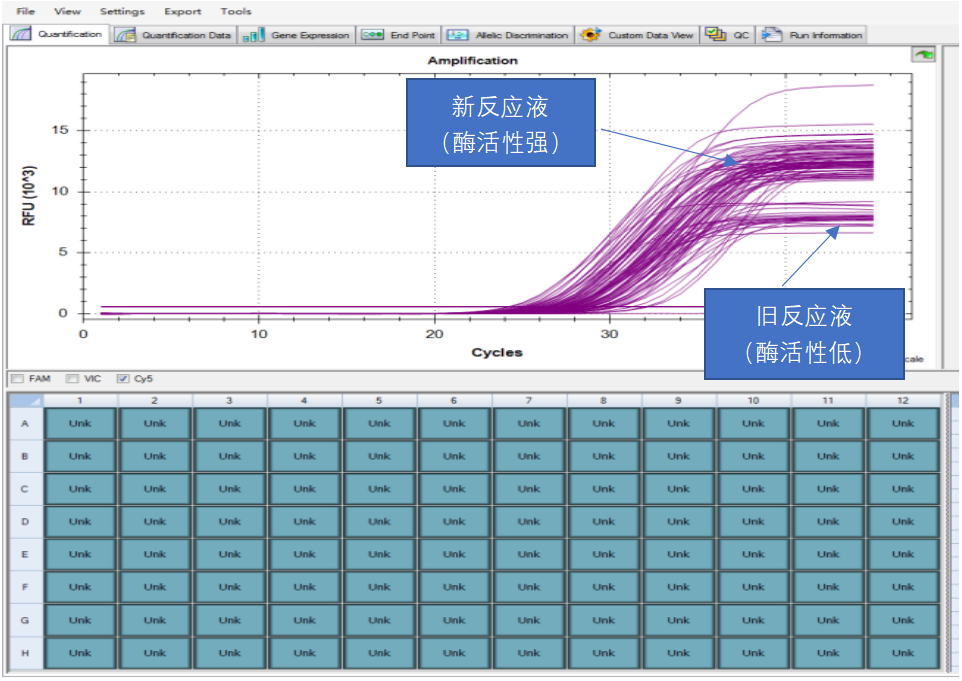Select well E5 in the plate

pos(379,554)
